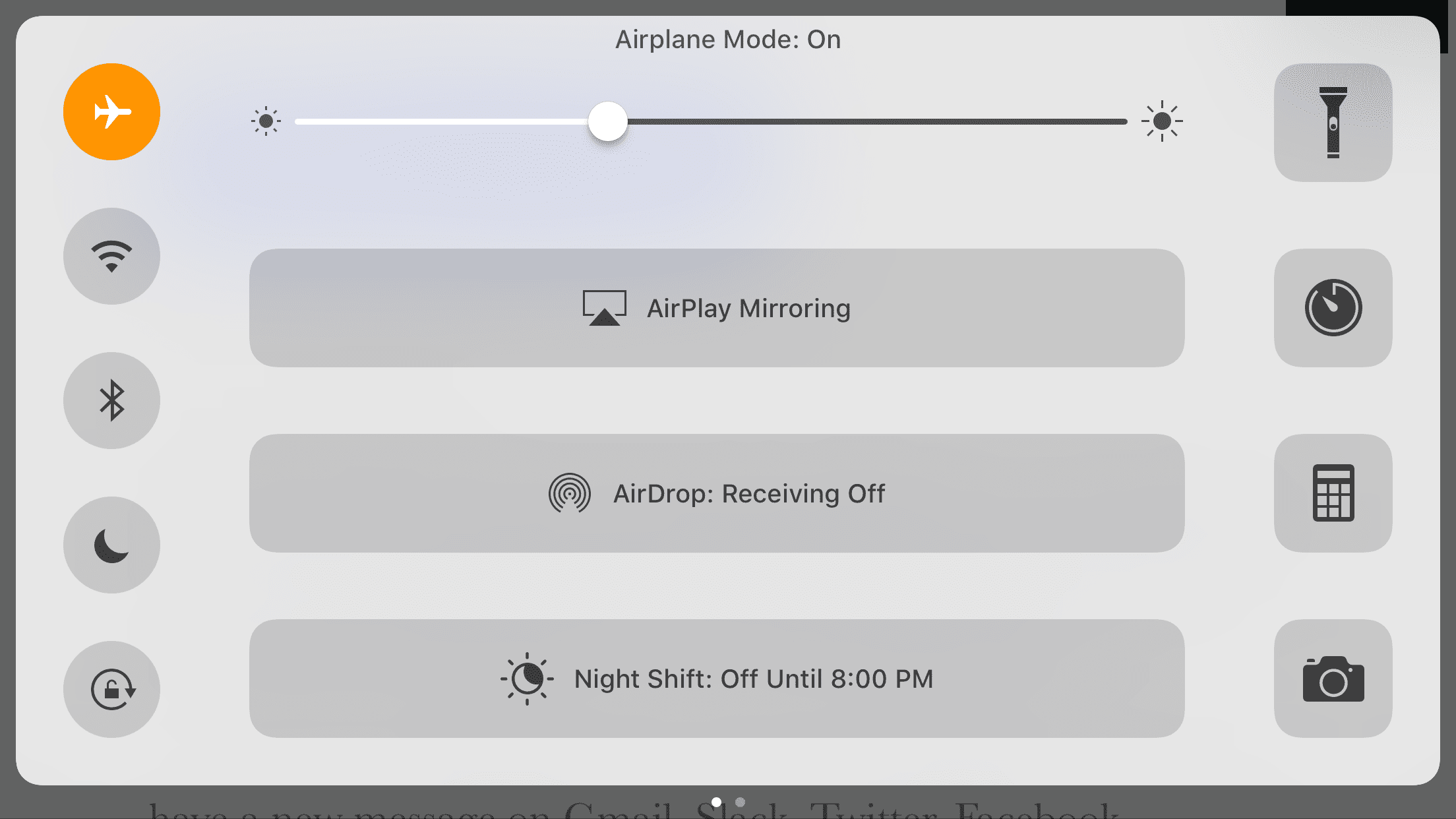Enable Bluetooth
This screenshot has width=1456, height=819.
111,400
